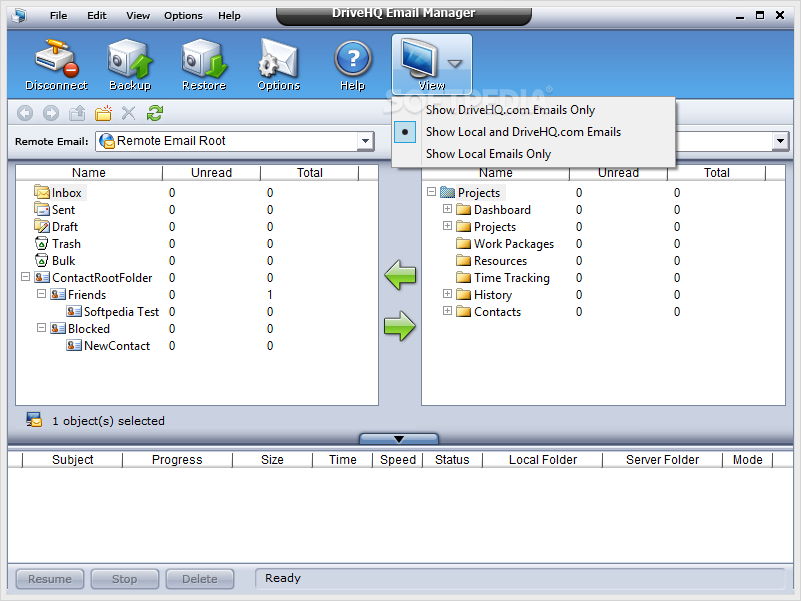Open the File menu
The width and height of the screenshot is (801, 601).
[58, 16]
